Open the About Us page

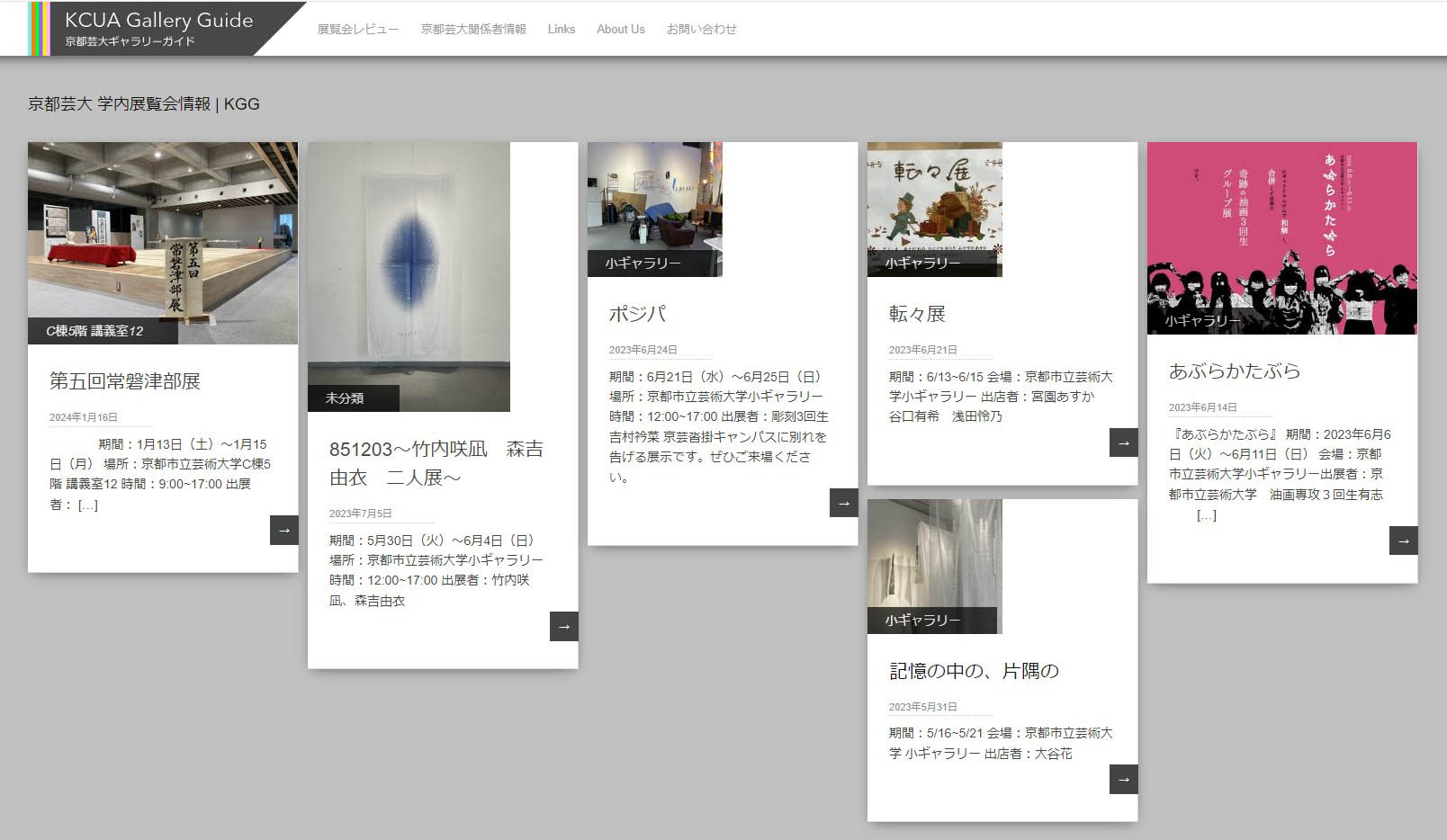(620, 30)
